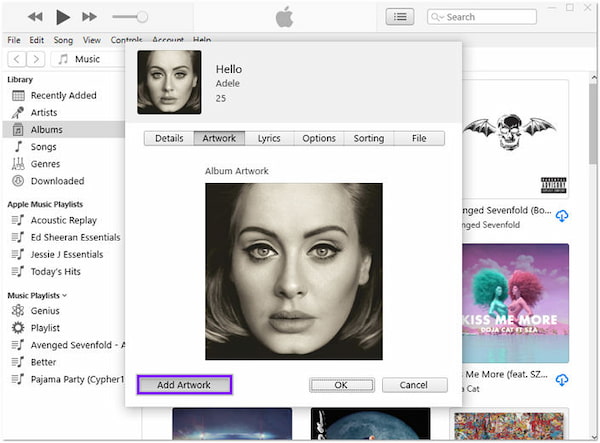This screenshot has width=600, height=443.
Task: Click the Downloaded arrow icon
Action: pyautogui.click(x=18, y=181)
